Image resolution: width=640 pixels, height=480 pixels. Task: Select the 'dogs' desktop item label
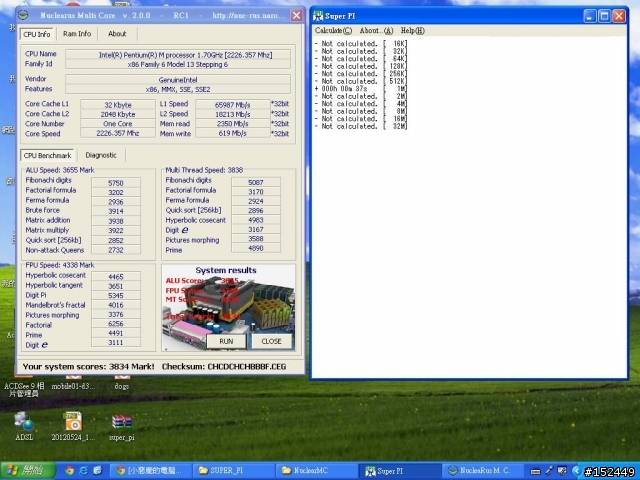pyautogui.click(x=122, y=386)
